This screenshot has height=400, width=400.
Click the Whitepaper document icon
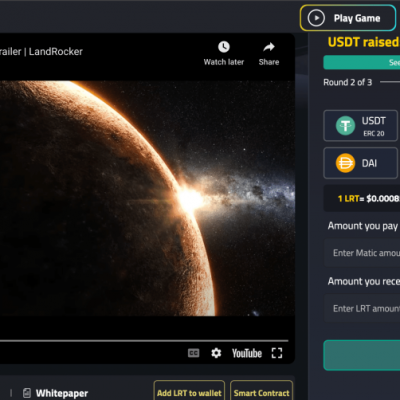tap(27, 393)
